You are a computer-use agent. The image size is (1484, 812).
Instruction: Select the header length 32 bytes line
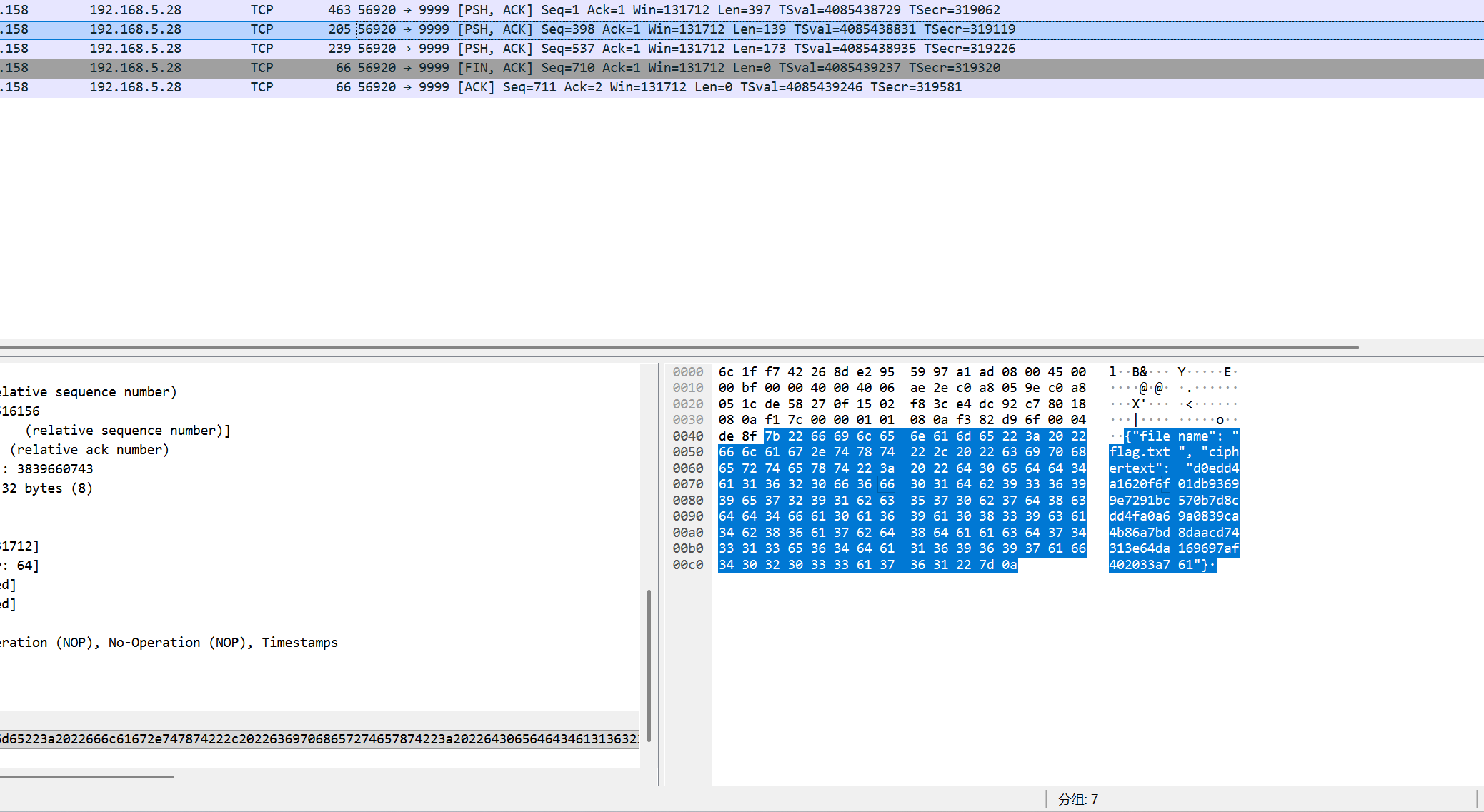(x=47, y=488)
